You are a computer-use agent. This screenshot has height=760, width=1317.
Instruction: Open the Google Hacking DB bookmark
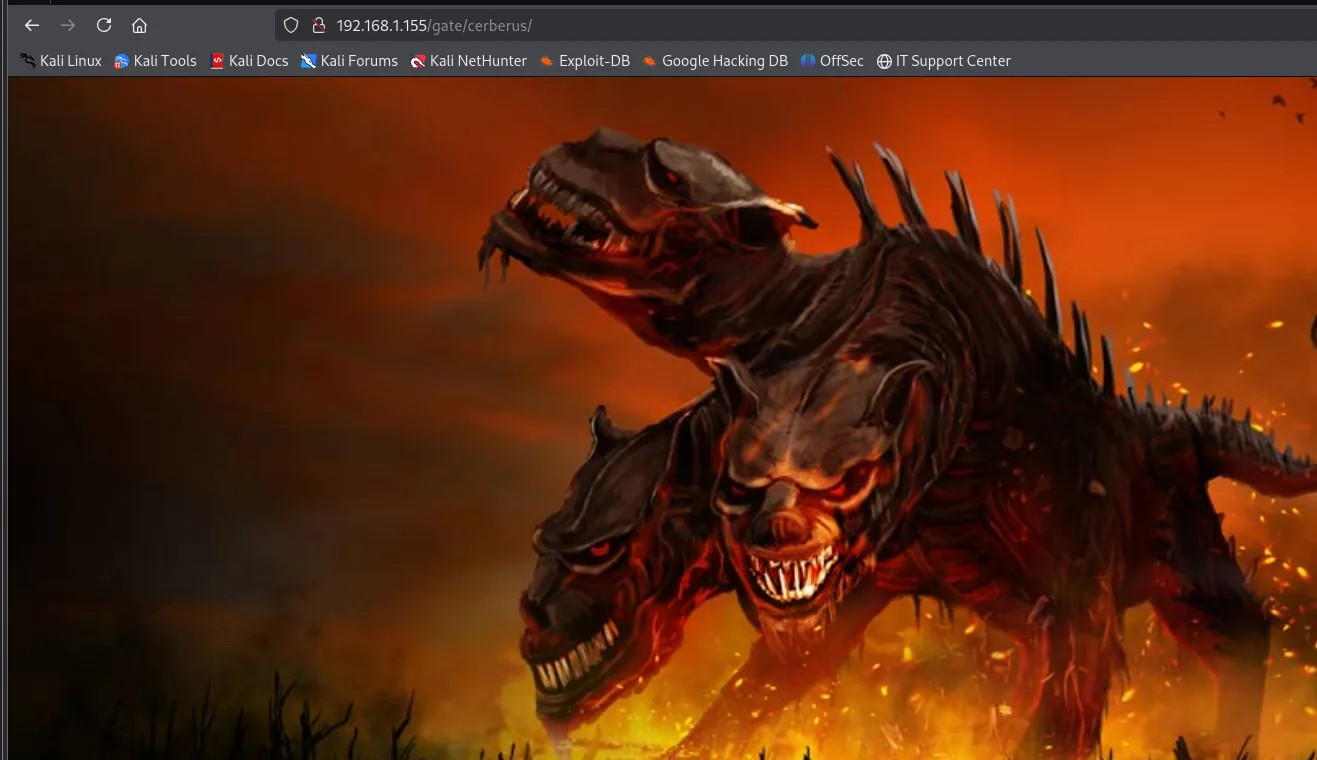pos(715,61)
